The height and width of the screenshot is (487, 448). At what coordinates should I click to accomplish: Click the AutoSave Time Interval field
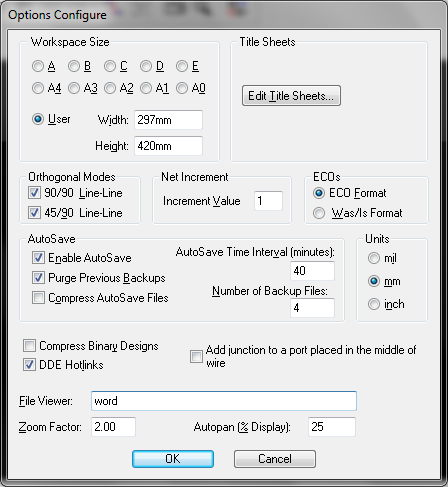point(312,271)
